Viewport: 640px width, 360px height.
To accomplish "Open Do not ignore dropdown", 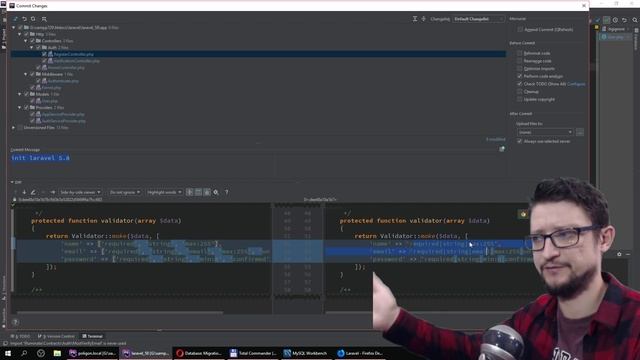I will tap(125, 192).
